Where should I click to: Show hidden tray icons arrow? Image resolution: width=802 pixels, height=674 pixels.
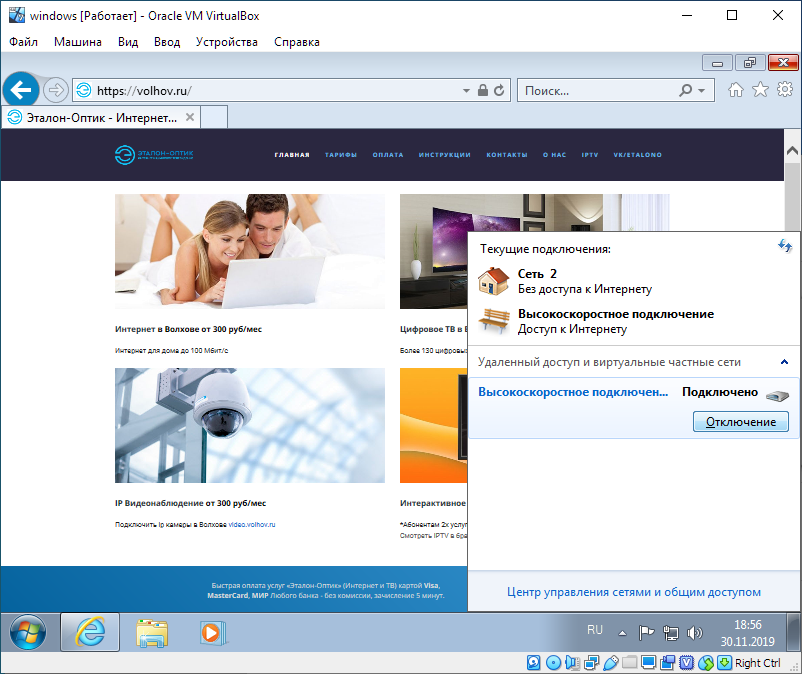tap(623, 632)
